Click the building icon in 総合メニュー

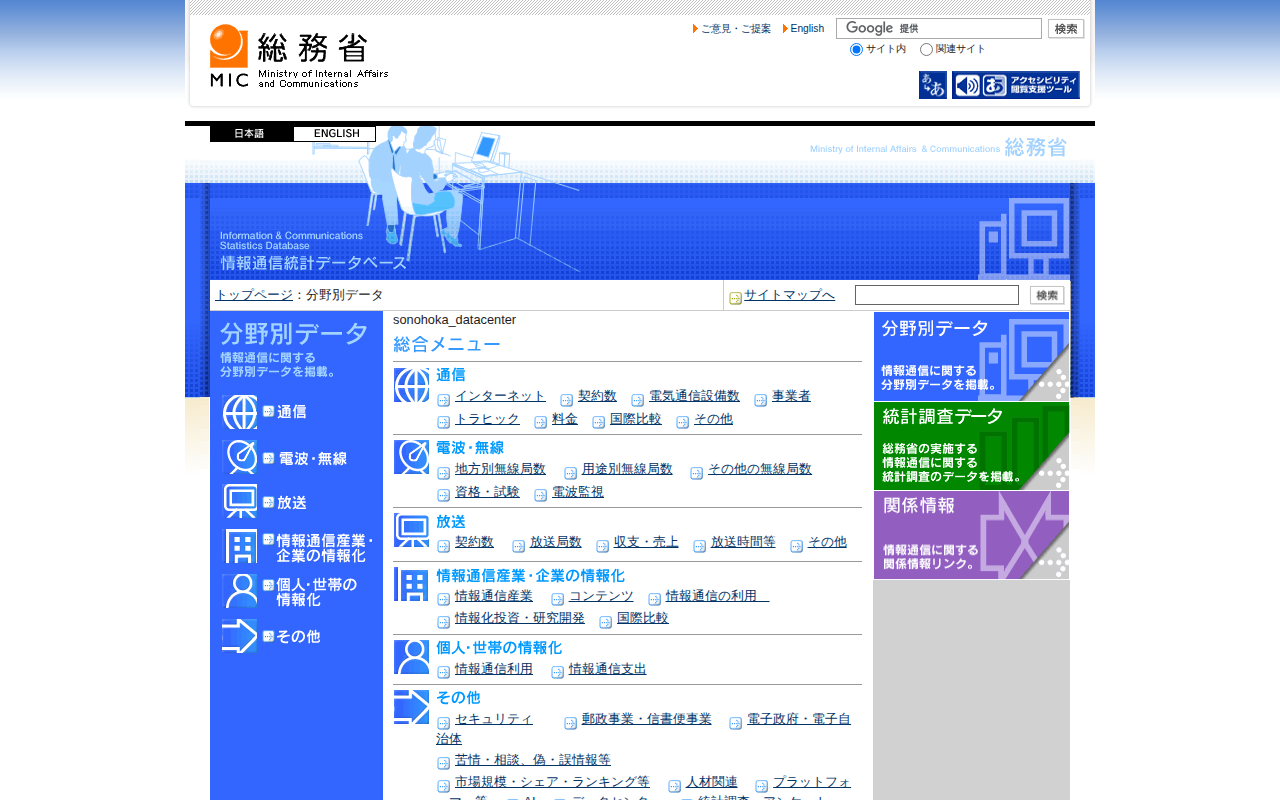point(412,584)
